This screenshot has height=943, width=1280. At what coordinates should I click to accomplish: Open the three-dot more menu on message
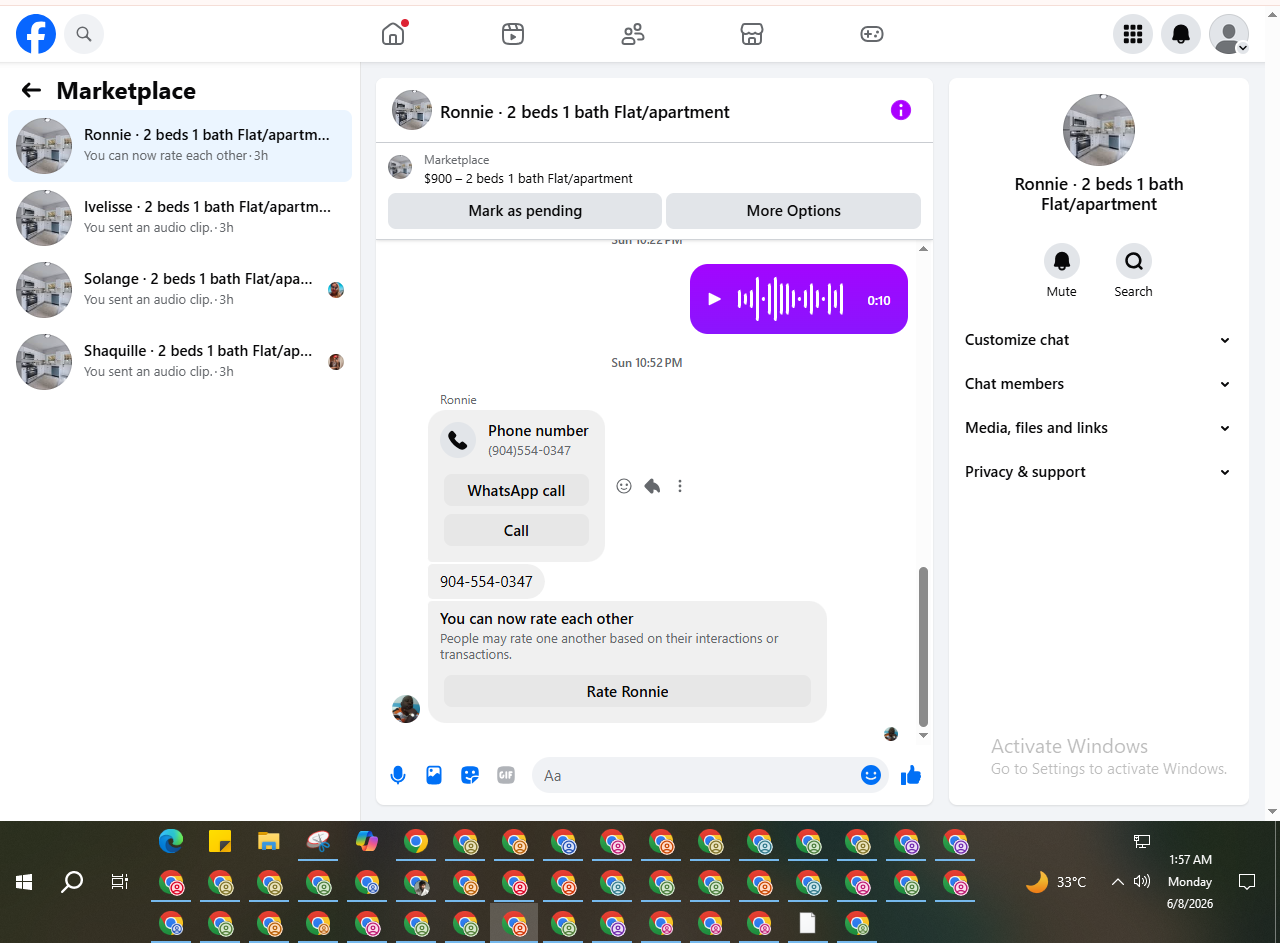click(x=680, y=486)
